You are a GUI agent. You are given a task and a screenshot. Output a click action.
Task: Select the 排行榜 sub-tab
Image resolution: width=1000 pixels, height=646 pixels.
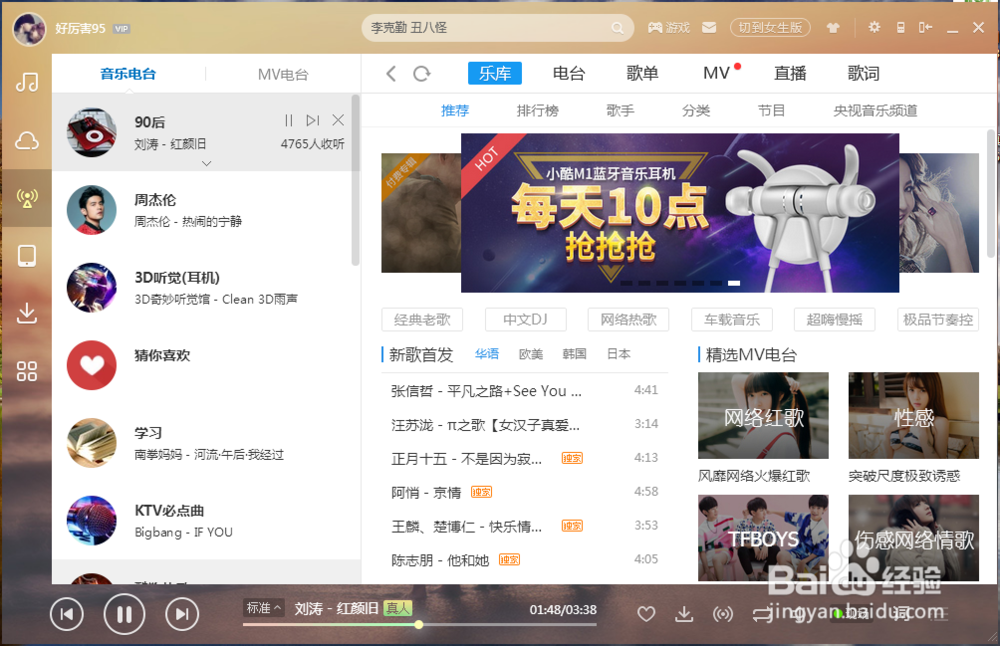(x=538, y=111)
